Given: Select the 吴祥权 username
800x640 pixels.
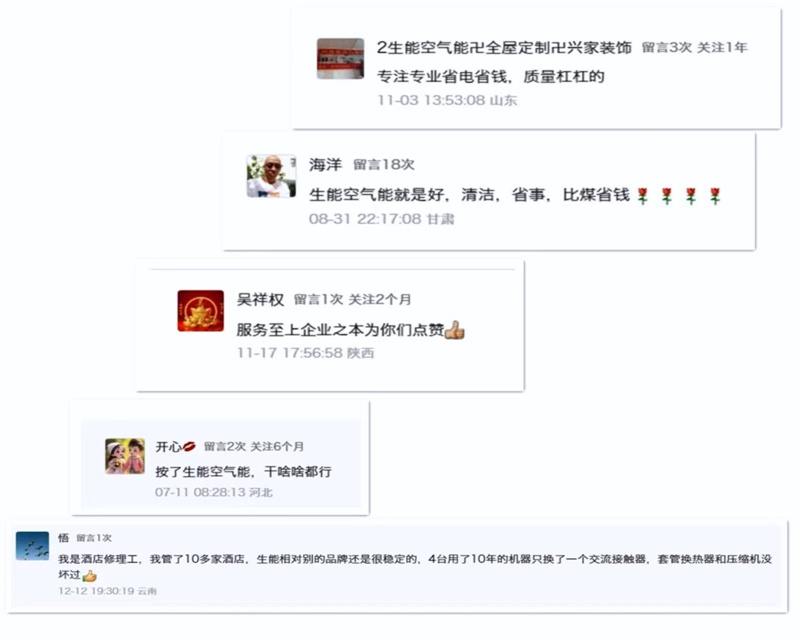Looking at the screenshot, I should [260, 299].
